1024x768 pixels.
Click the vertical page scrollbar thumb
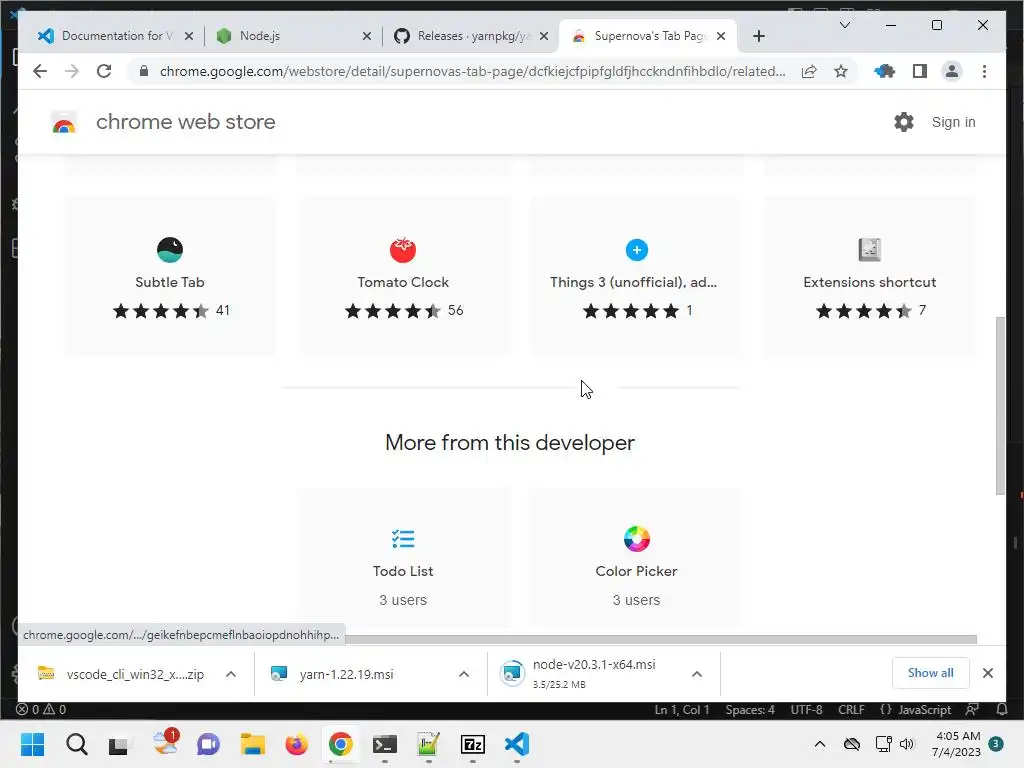pyautogui.click(x=1000, y=406)
